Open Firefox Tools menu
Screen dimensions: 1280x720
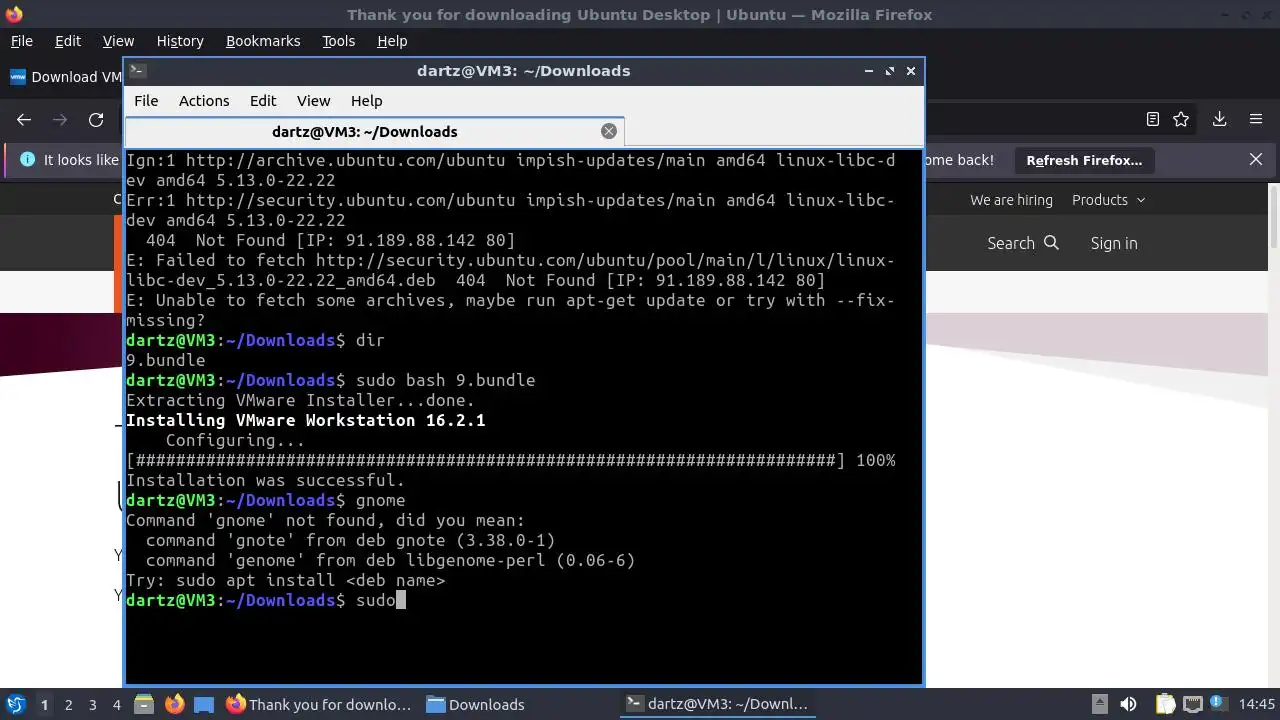click(338, 41)
